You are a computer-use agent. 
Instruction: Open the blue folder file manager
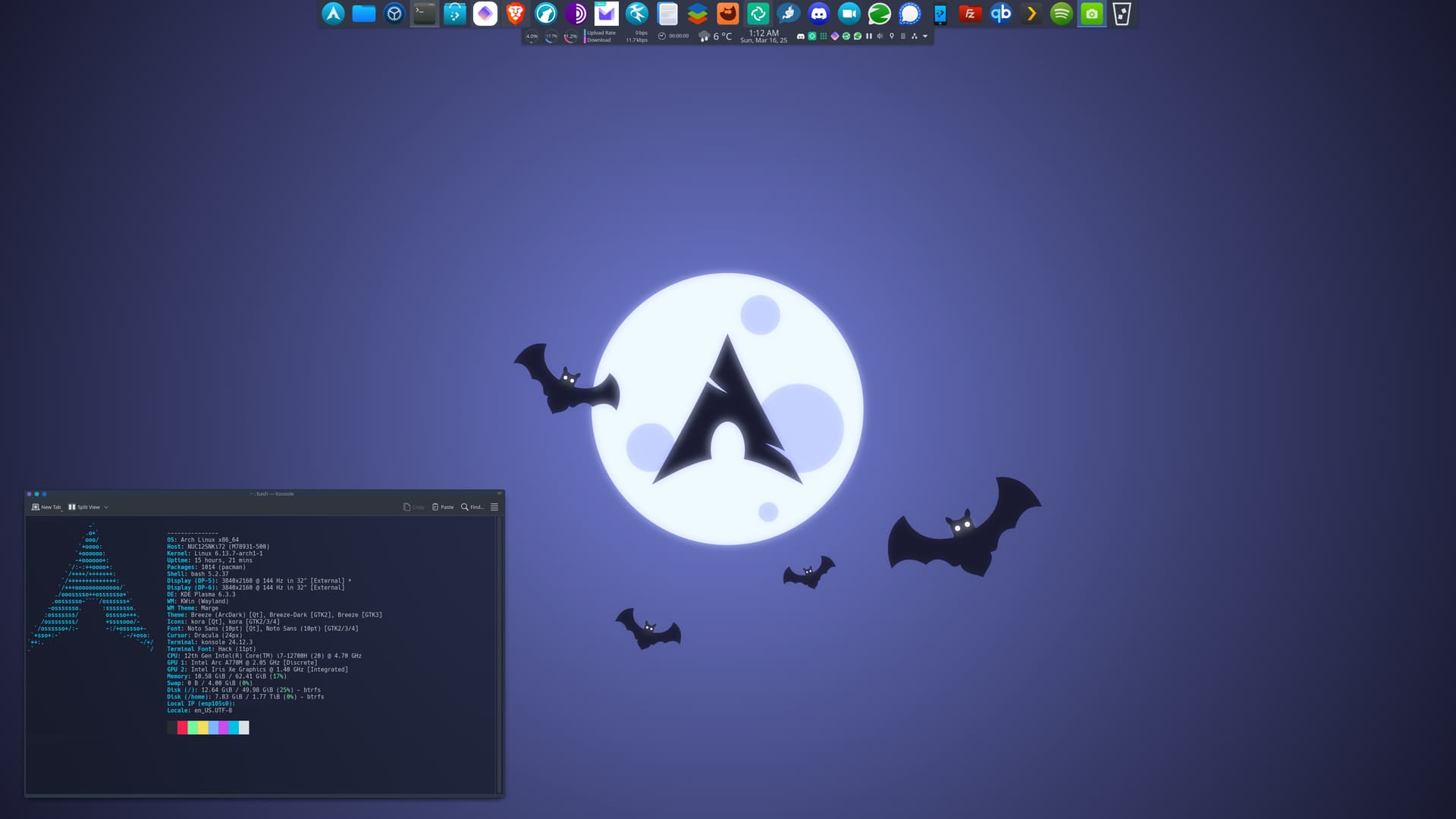tap(364, 14)
